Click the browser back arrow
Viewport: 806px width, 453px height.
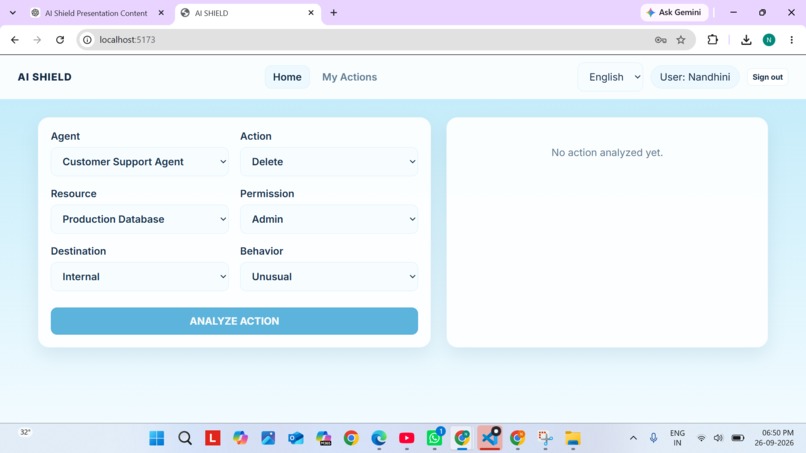pyautogui.click(x=14, y=40)
